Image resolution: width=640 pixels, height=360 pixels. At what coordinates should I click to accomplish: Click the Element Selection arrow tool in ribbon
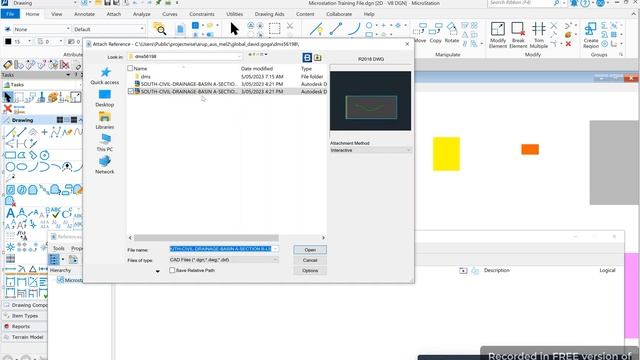coord(234,29)
